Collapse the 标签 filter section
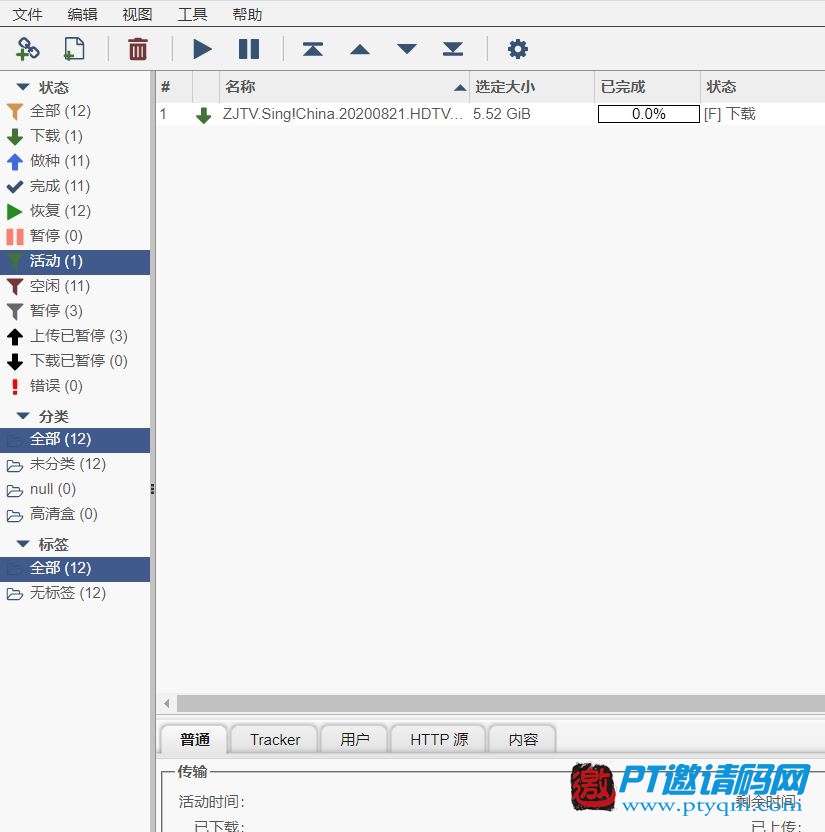This screenshot has width=825, height=832. [23, 544]
